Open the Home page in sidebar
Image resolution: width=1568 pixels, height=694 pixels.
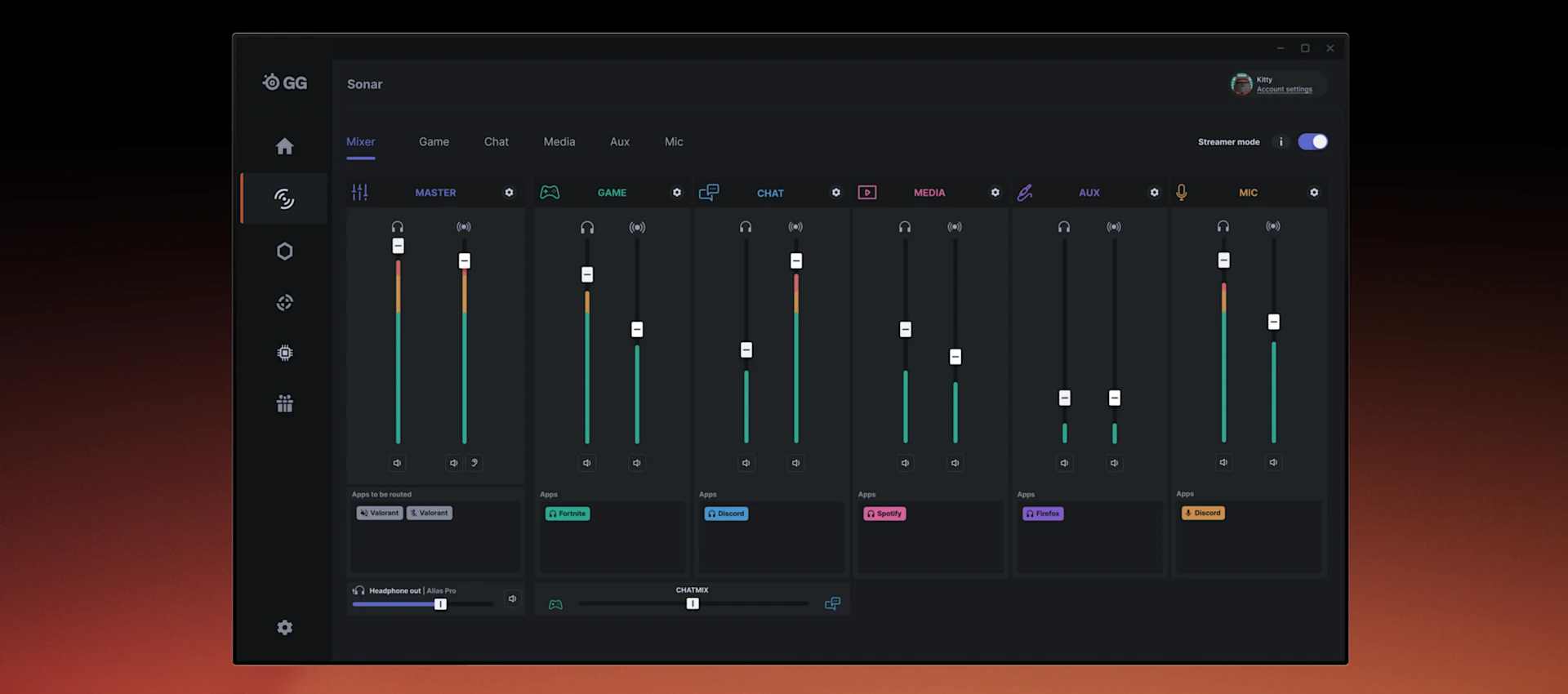(284, 147)
